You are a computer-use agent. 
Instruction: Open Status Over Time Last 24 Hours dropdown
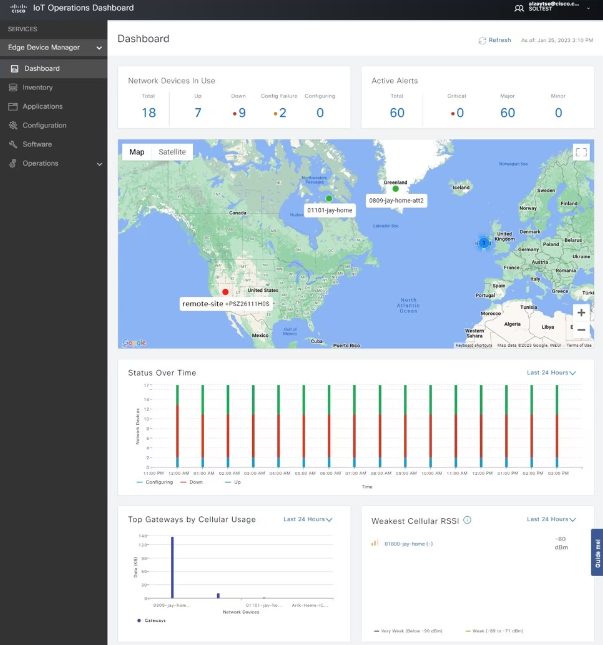551,373
